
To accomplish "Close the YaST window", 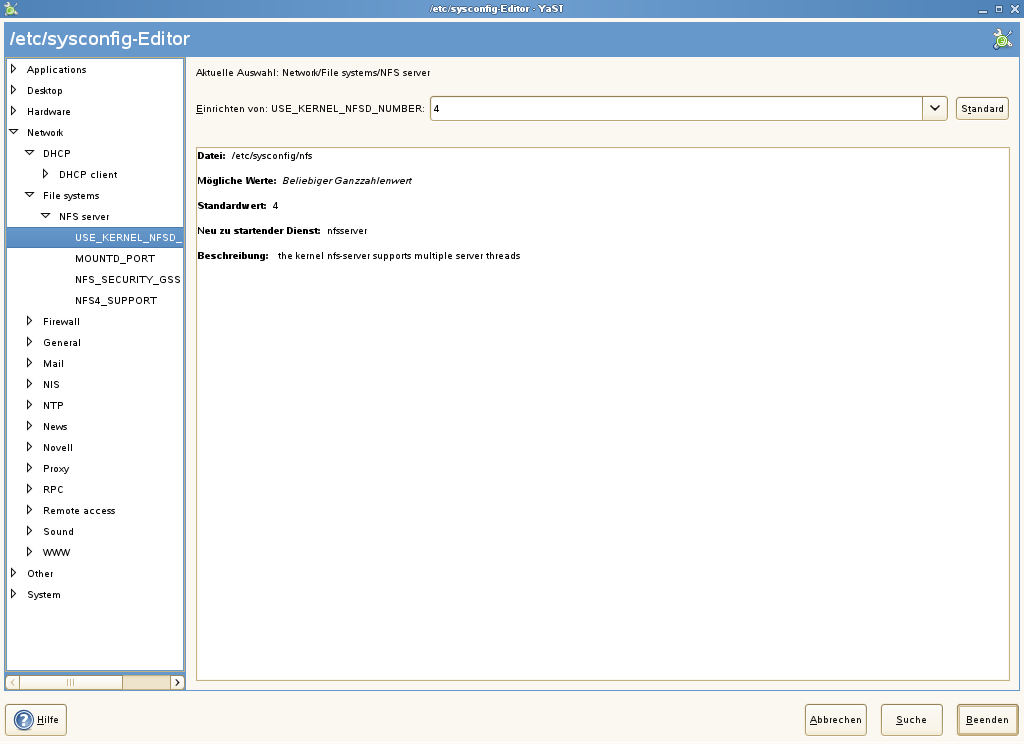I will [x=1014, y=9].
